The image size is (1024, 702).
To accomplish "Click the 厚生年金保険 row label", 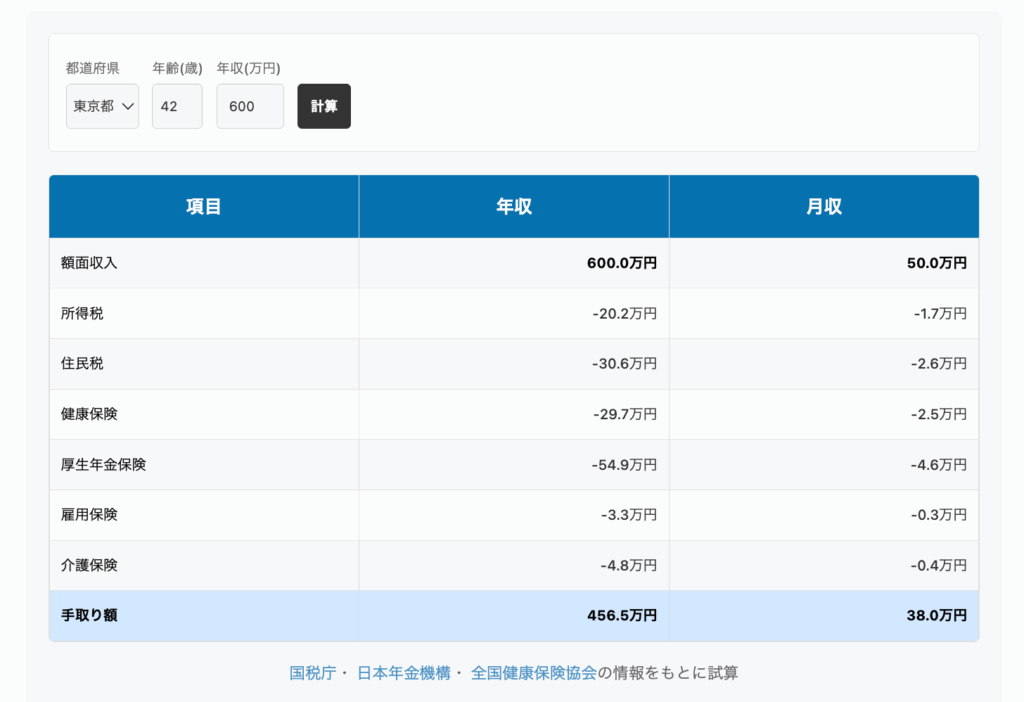I will 103,465.
